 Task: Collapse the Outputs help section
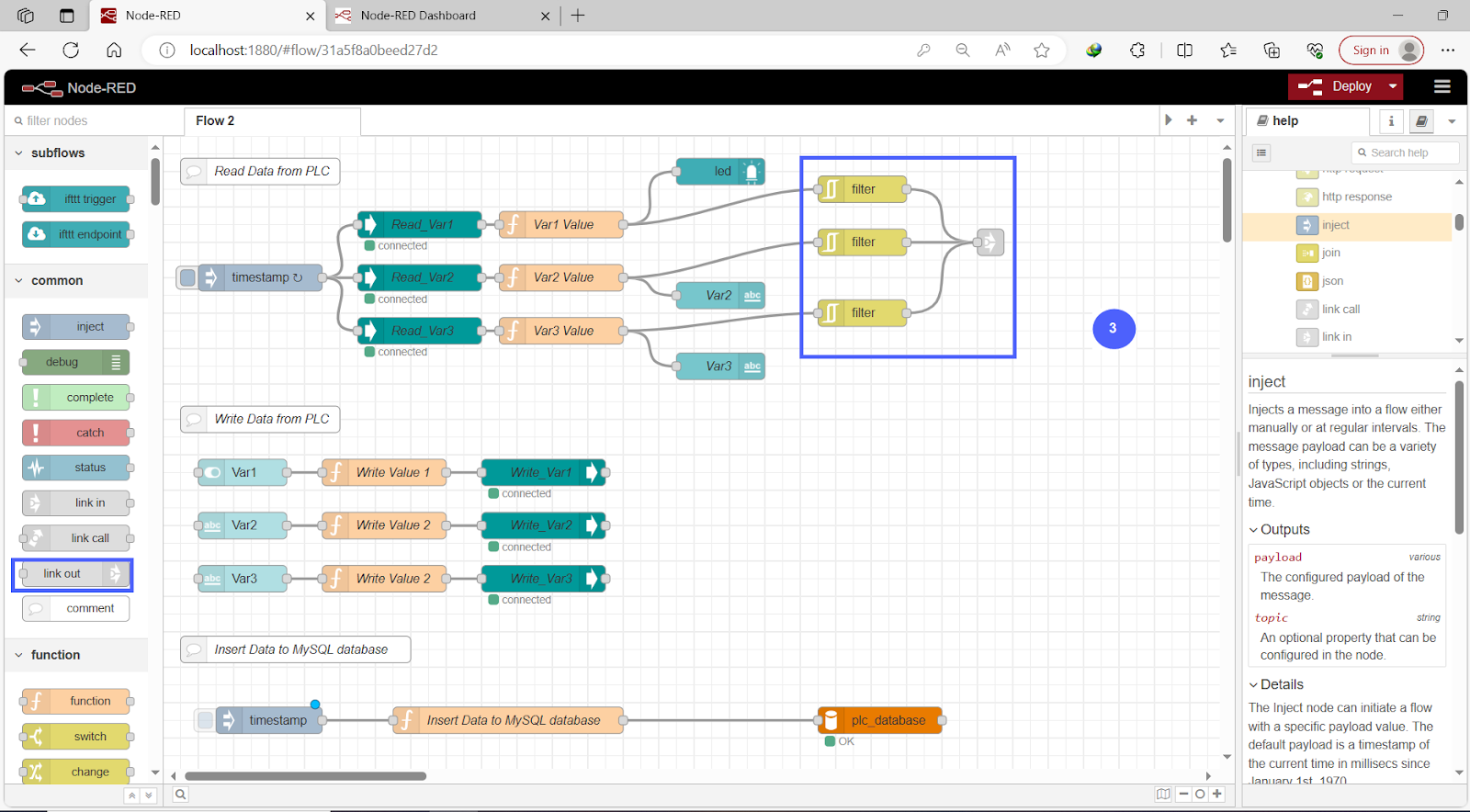point(1280,529)
